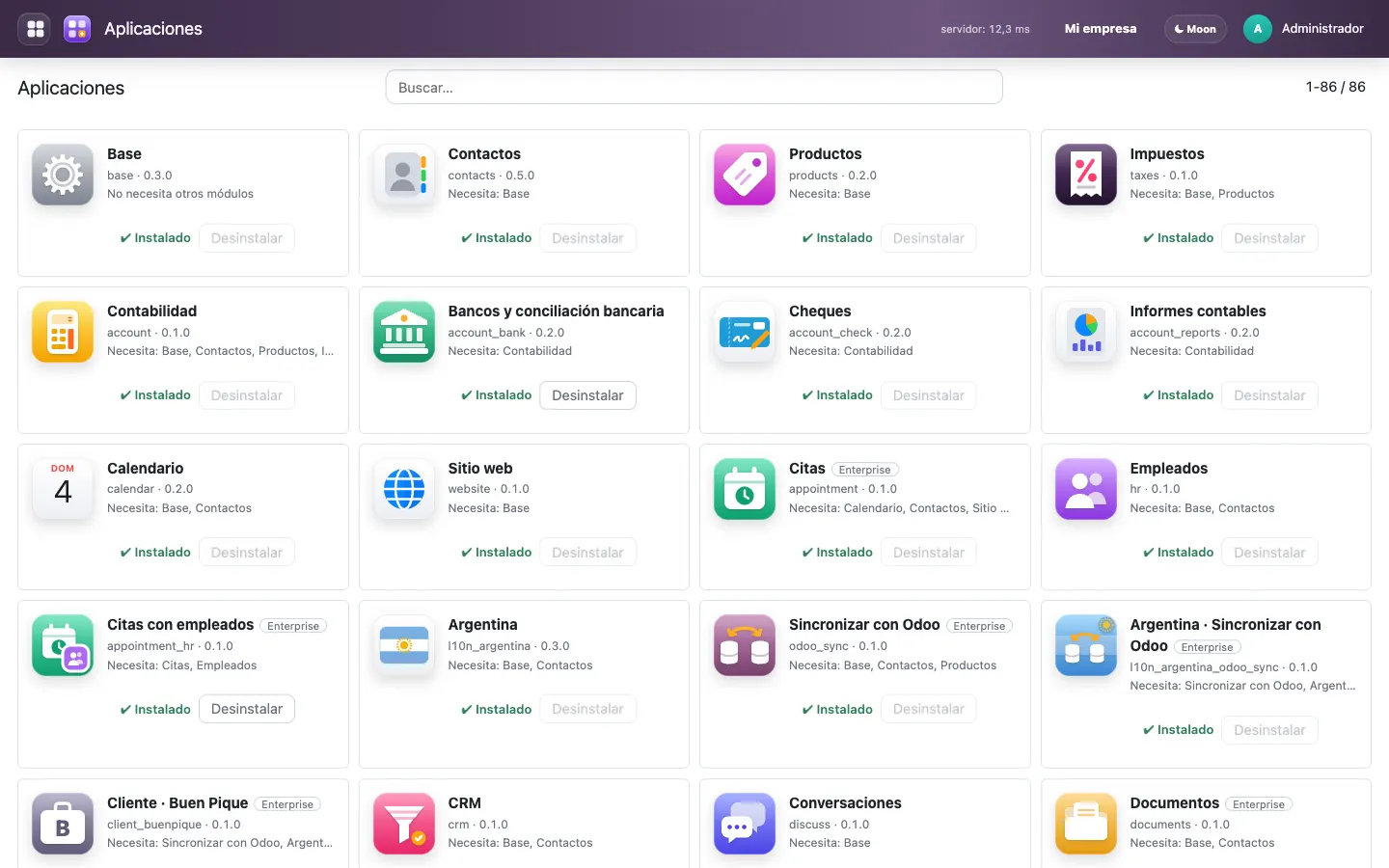Open the main apps grid menu icon
This screenshot has width=1389, height=868.
pyautogui.click(x=36, y=29)
